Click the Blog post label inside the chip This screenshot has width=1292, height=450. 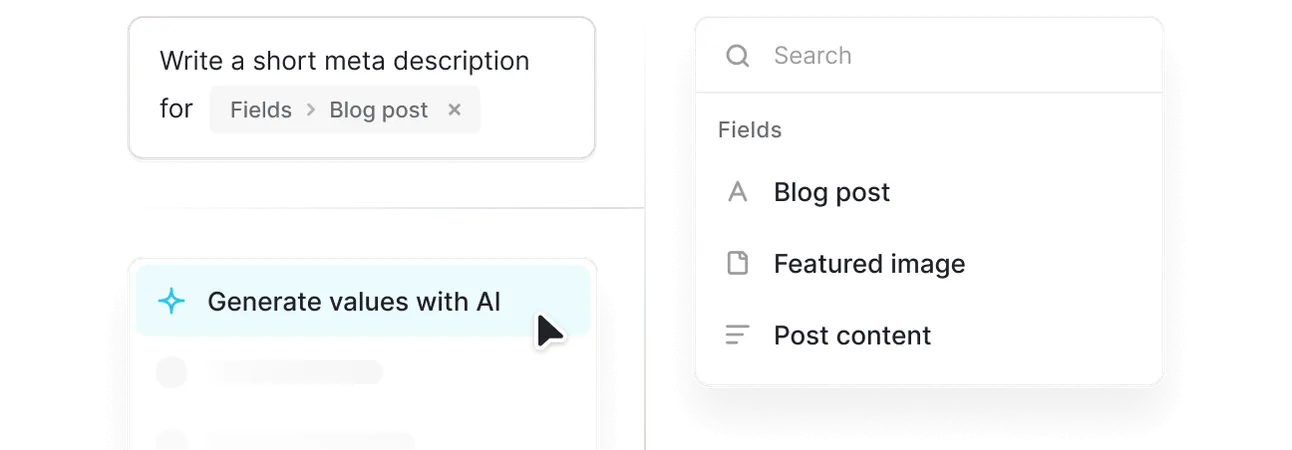pyautogui.click(x=379, y=110)
